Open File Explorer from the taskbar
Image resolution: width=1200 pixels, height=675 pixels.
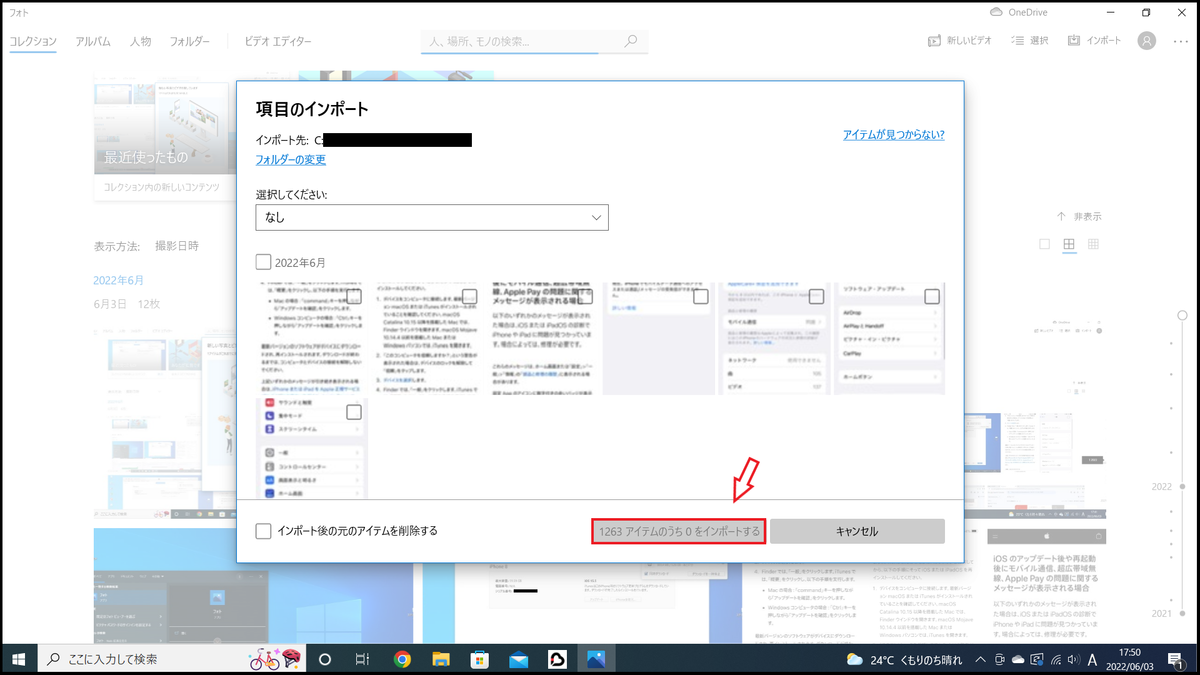click(x=441, y=659)
